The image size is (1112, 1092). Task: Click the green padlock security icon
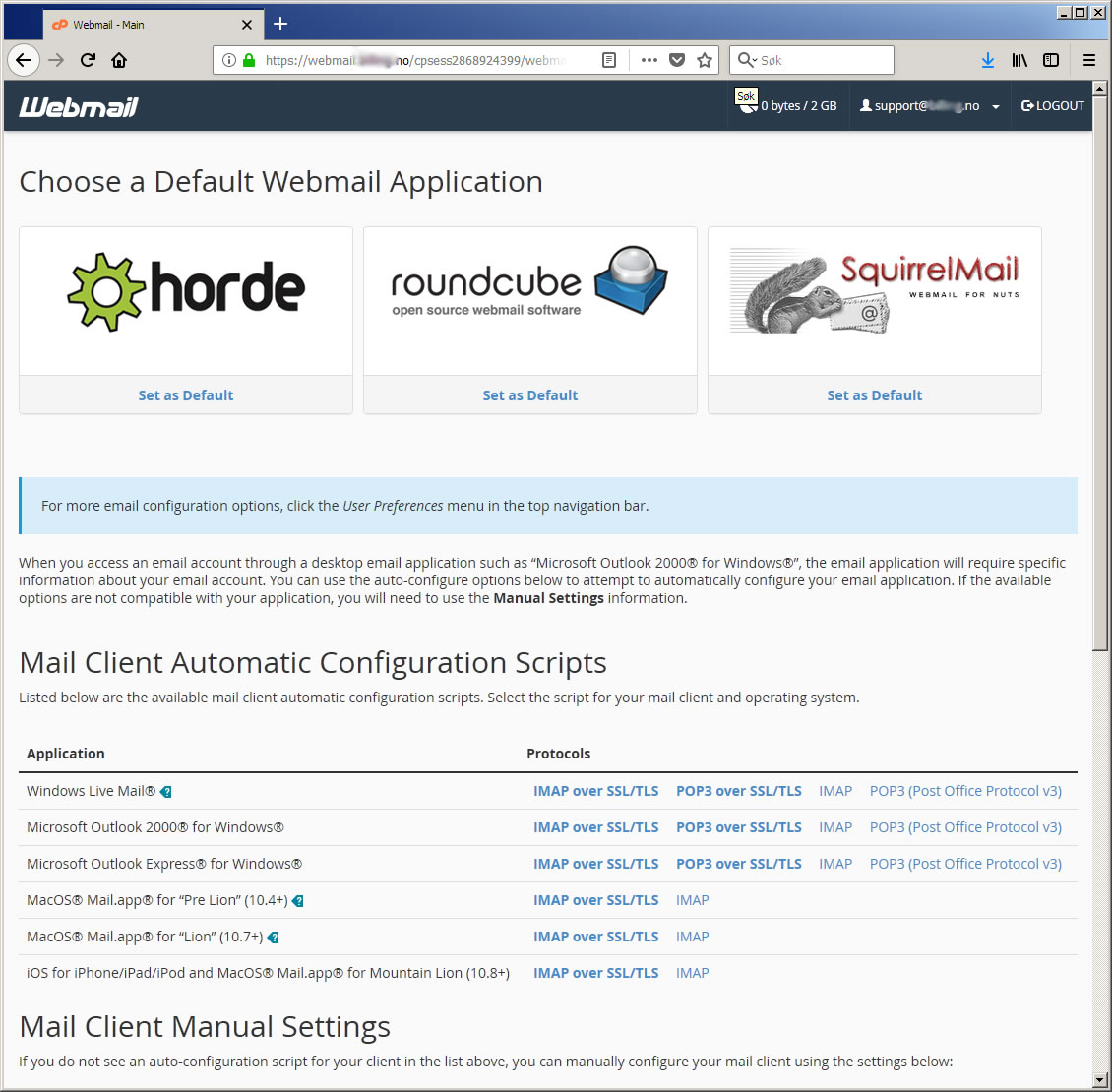pos(249,60)
